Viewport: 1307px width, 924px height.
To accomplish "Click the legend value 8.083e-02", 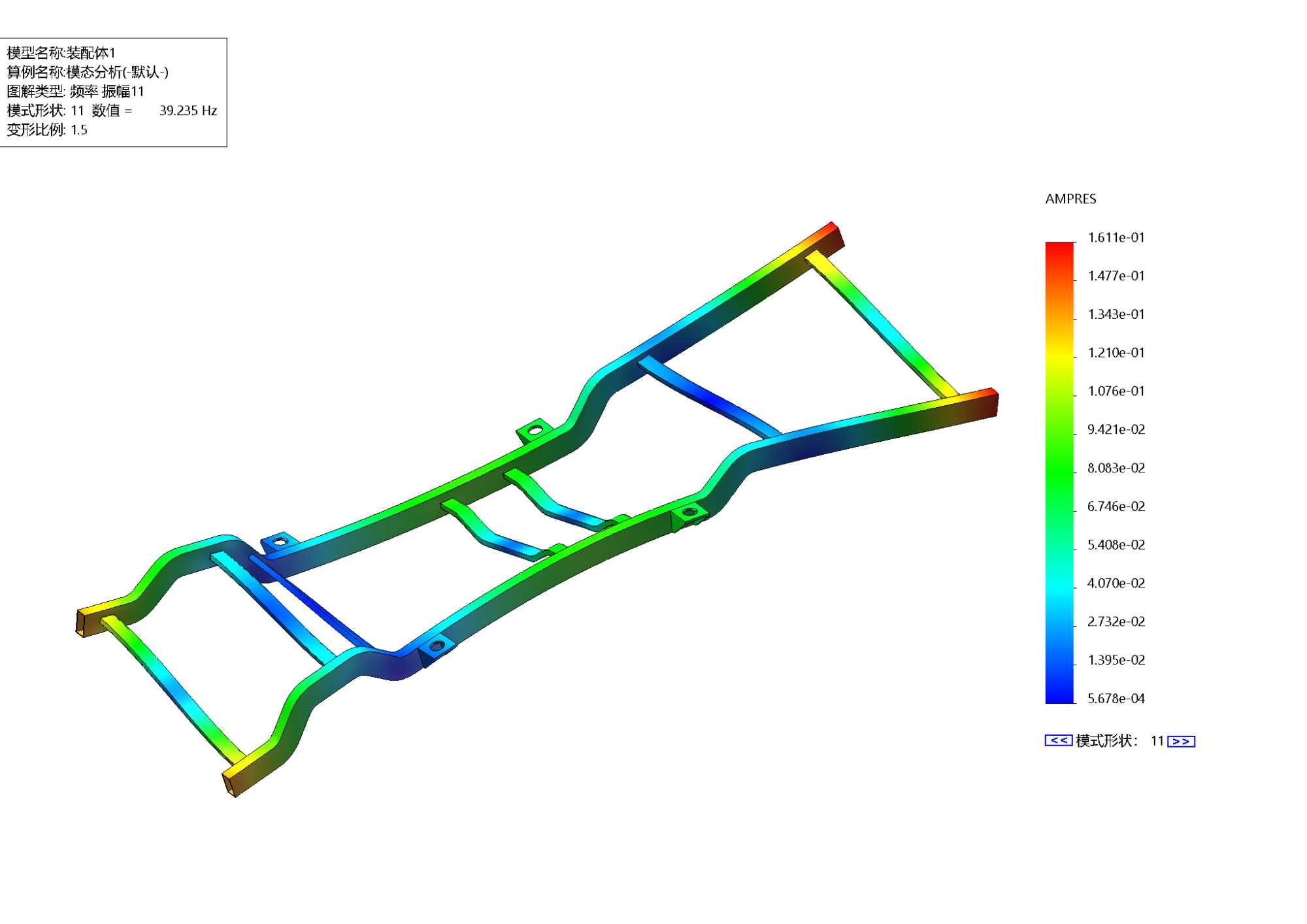I will [1116, 468].
